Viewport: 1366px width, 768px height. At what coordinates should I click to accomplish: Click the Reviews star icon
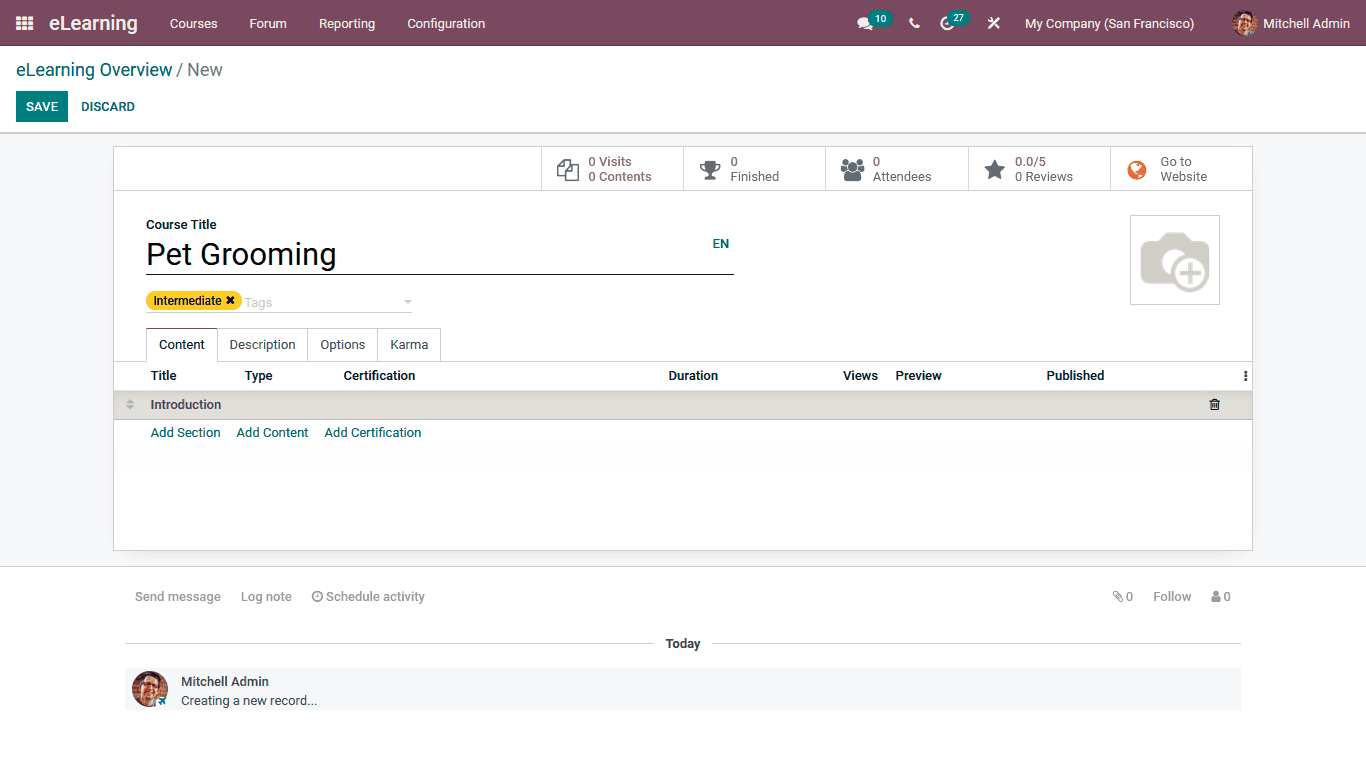(x=994, y=169)
